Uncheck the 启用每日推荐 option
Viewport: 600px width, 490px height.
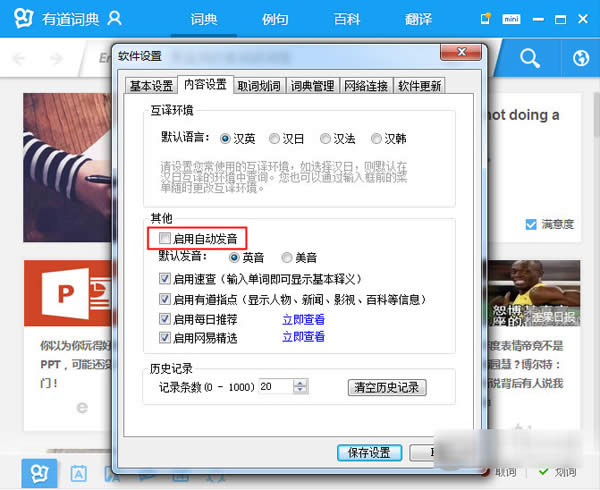165,319
